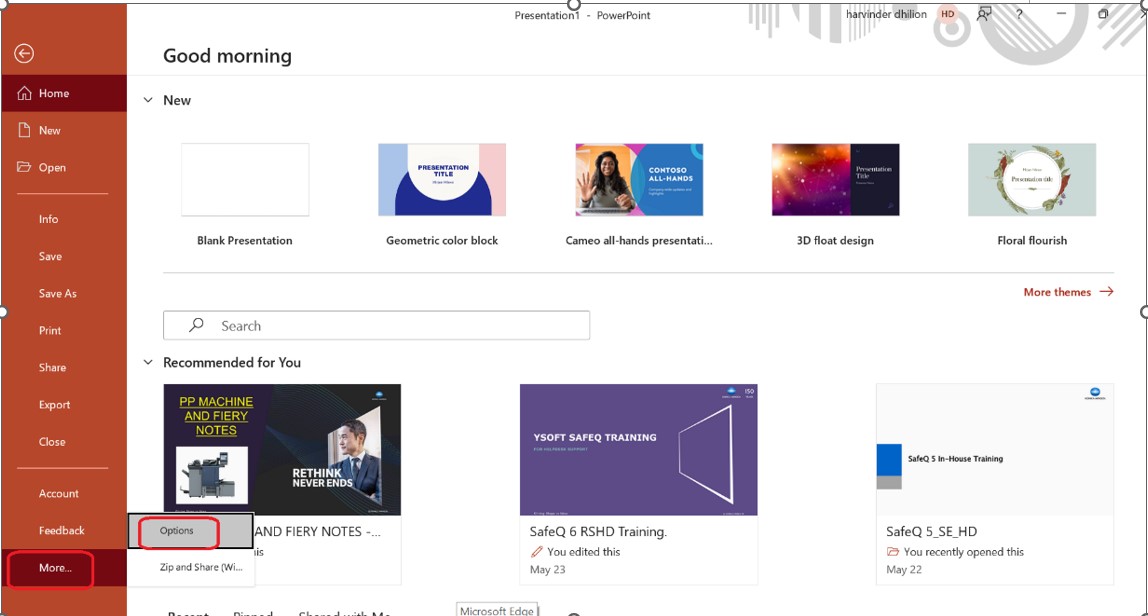Pick the Floral flourish template
The image size is (1148, 616).
[x=1032, y=180]
